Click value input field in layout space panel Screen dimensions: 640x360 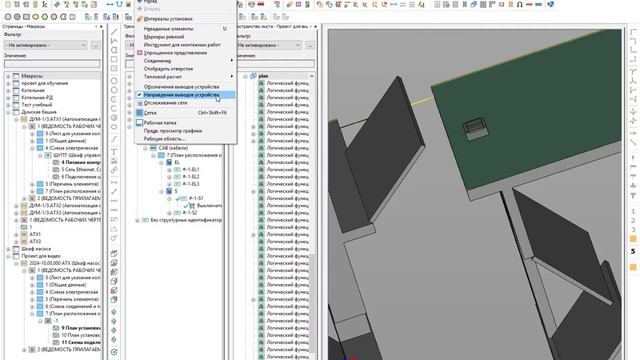[276, 64]
